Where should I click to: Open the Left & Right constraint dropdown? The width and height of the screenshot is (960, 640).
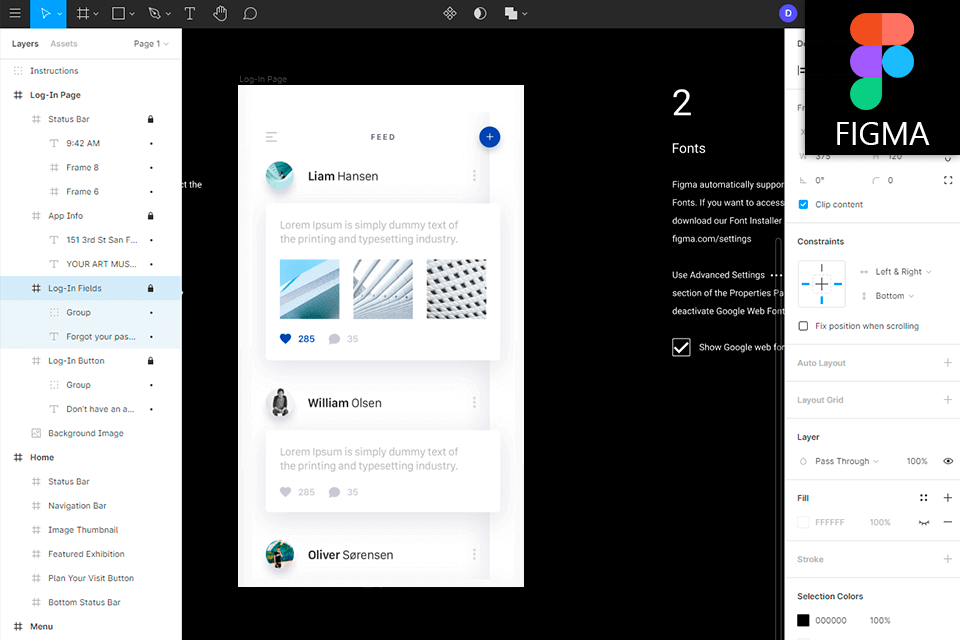coord(897,271)
